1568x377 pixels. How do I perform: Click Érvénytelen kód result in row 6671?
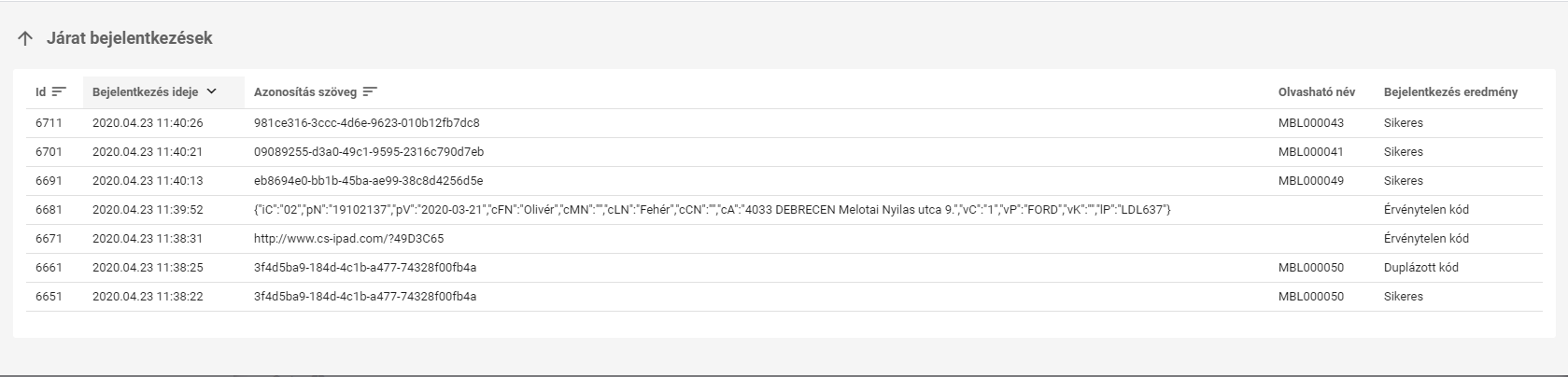coord(1426,239)
